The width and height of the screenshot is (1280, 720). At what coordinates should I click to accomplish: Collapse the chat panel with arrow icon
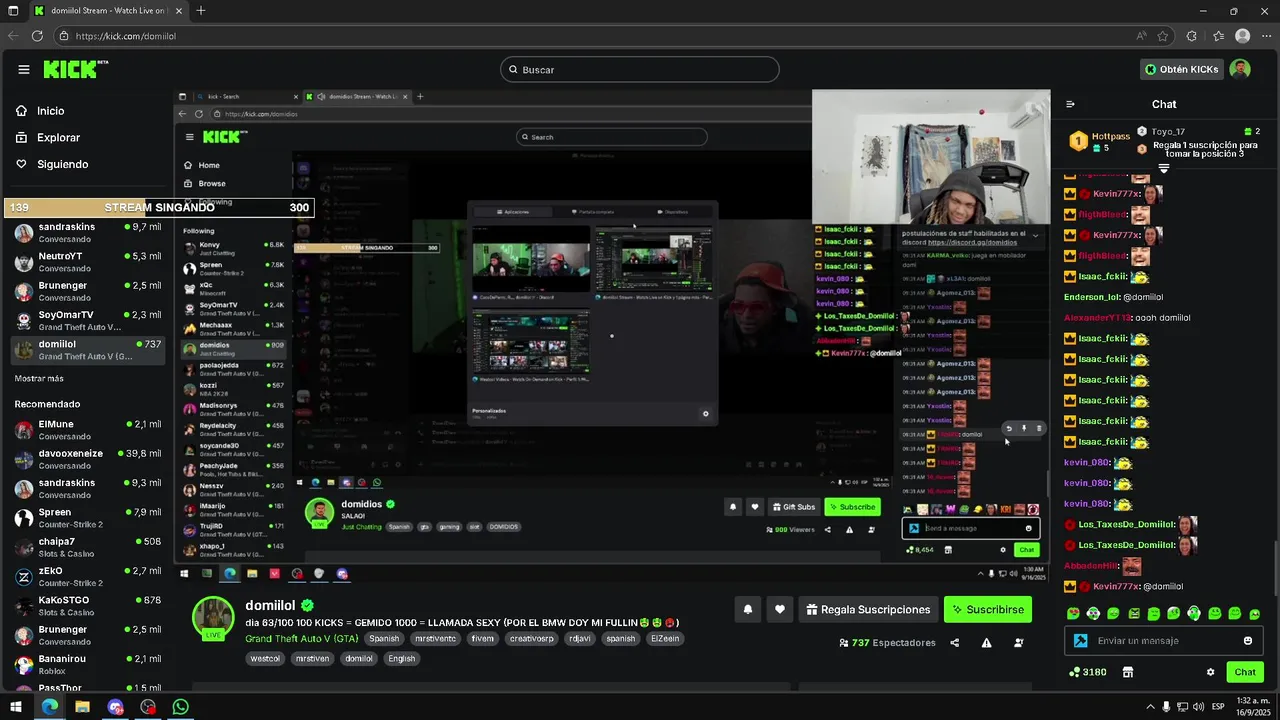point(1070,104)
